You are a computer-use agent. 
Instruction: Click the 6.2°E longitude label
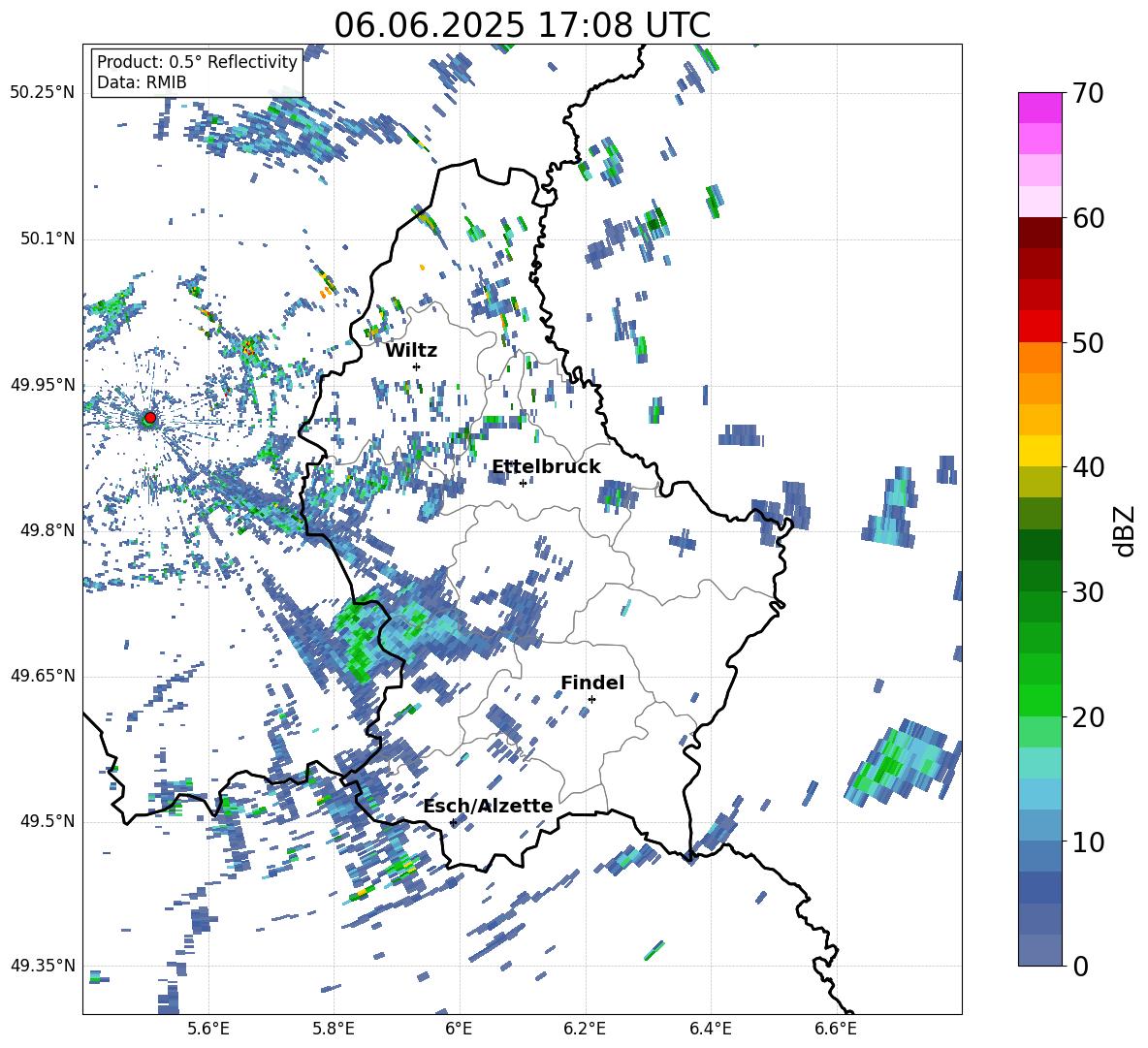tap(585, 1029)
